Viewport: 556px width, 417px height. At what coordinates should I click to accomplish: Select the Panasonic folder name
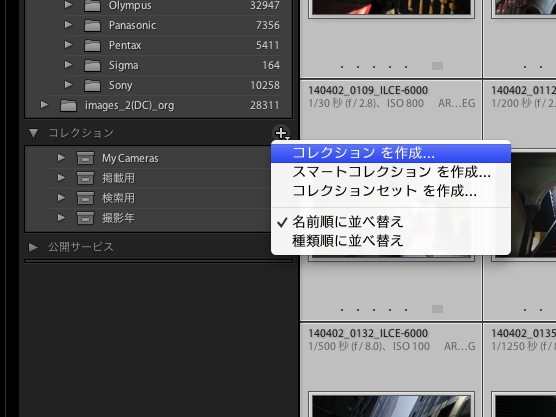click(132, 26)
